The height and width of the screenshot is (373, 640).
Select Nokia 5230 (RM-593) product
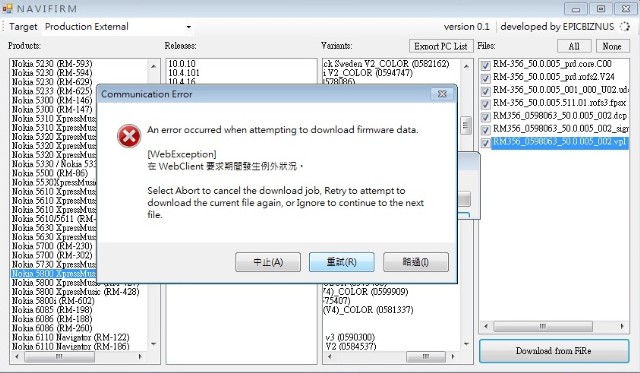pyautogui.click(x=52, y=64)
